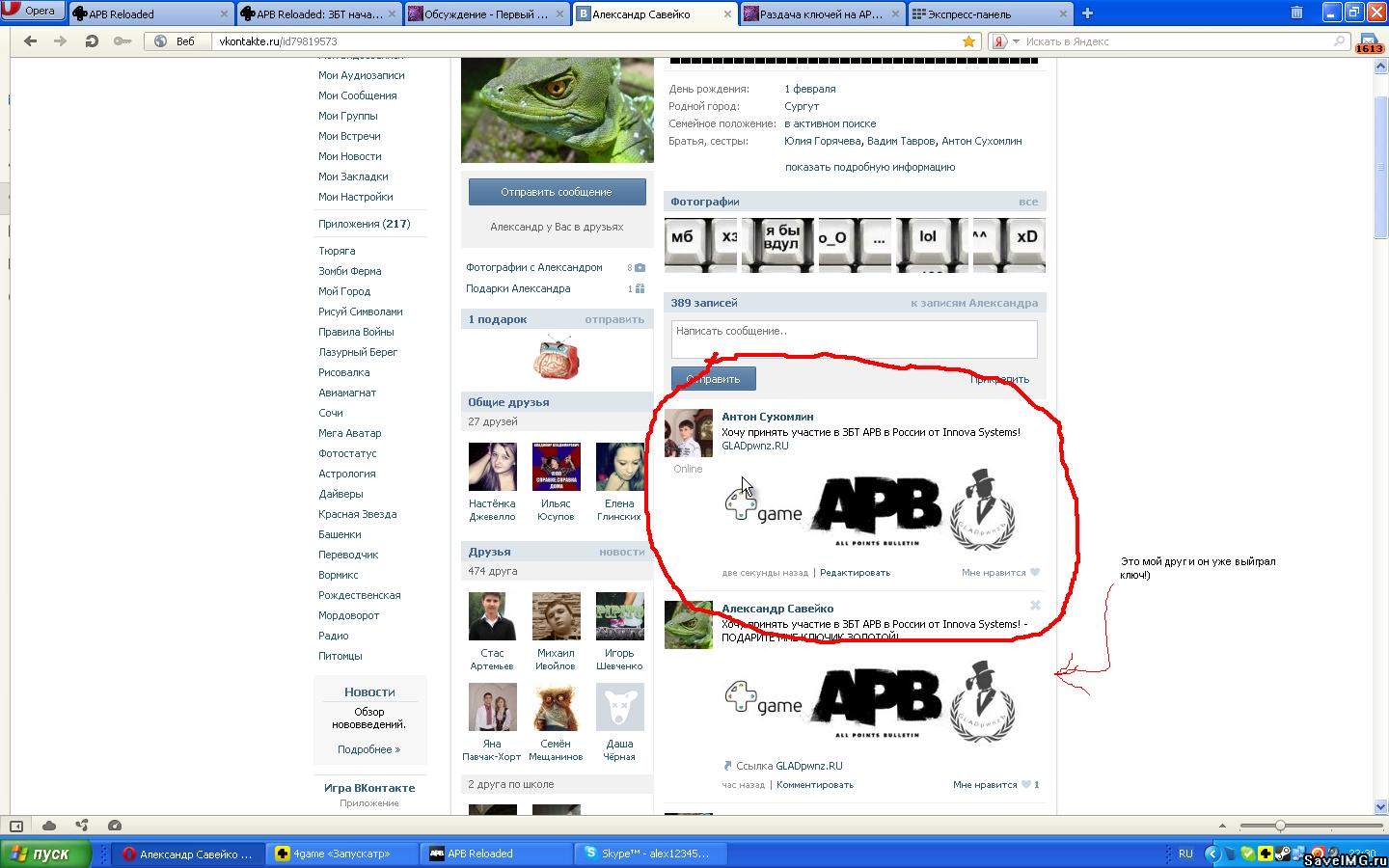Open the closed tabs trash icon
The image size is (1389, 868).
[x=1296, y=13]
